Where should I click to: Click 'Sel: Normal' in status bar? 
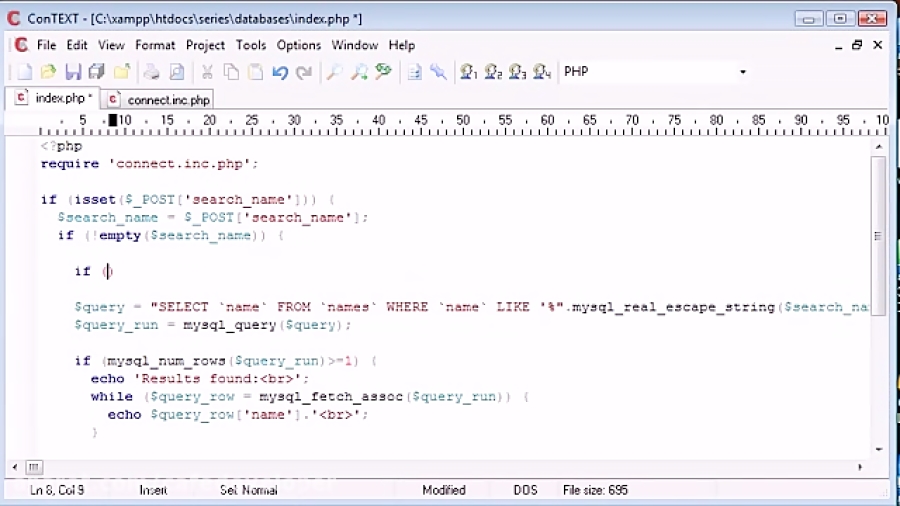(249, 491)
